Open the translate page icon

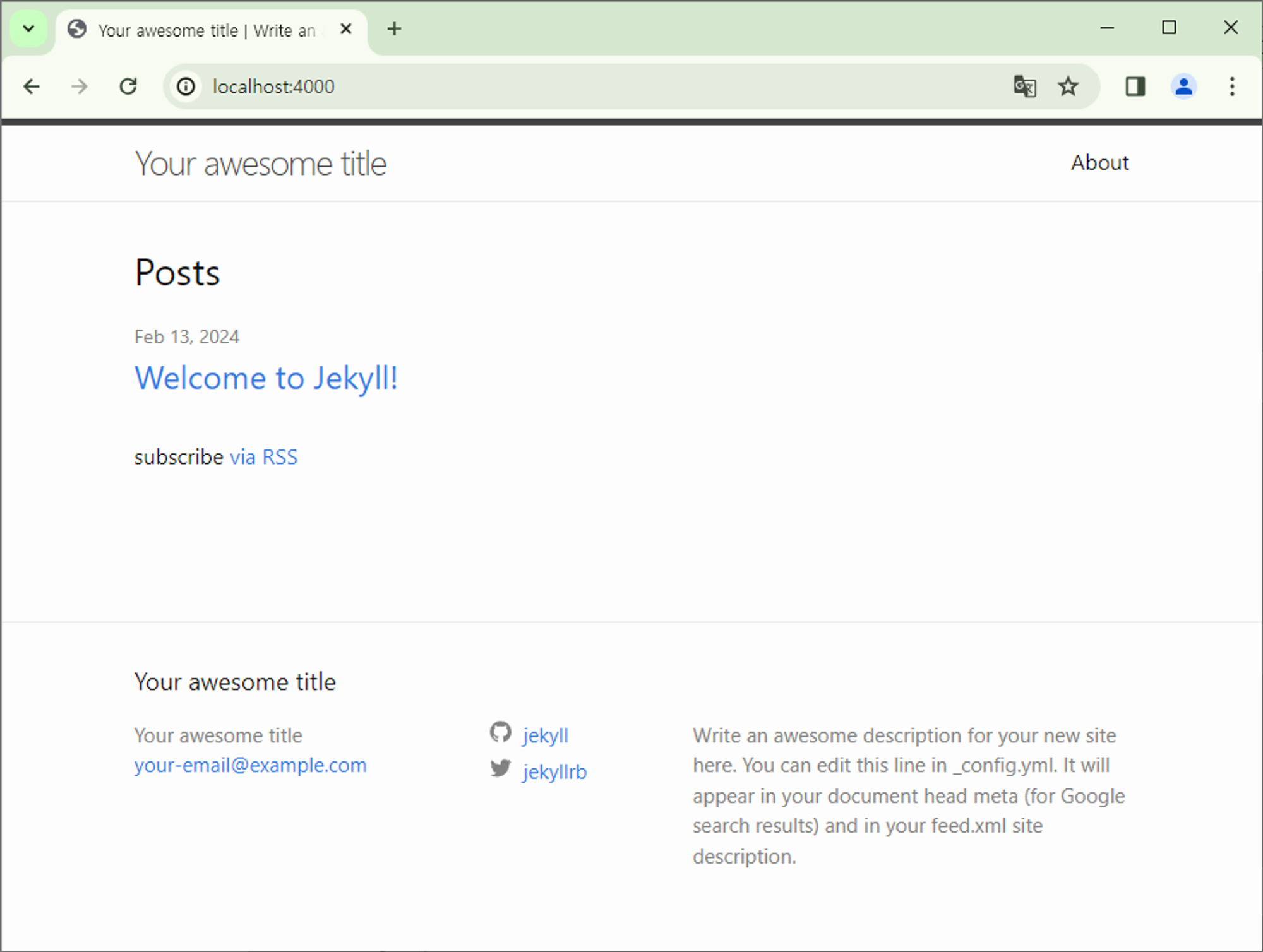tap(1025, 86)
